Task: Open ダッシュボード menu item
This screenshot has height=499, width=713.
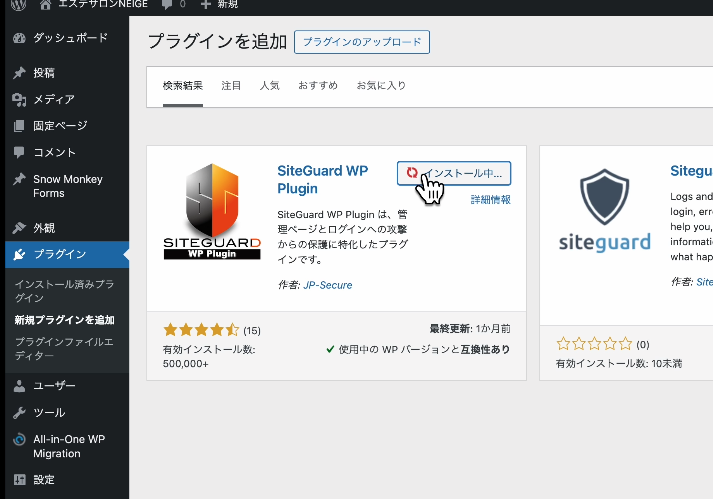Action: coord(70,38)
